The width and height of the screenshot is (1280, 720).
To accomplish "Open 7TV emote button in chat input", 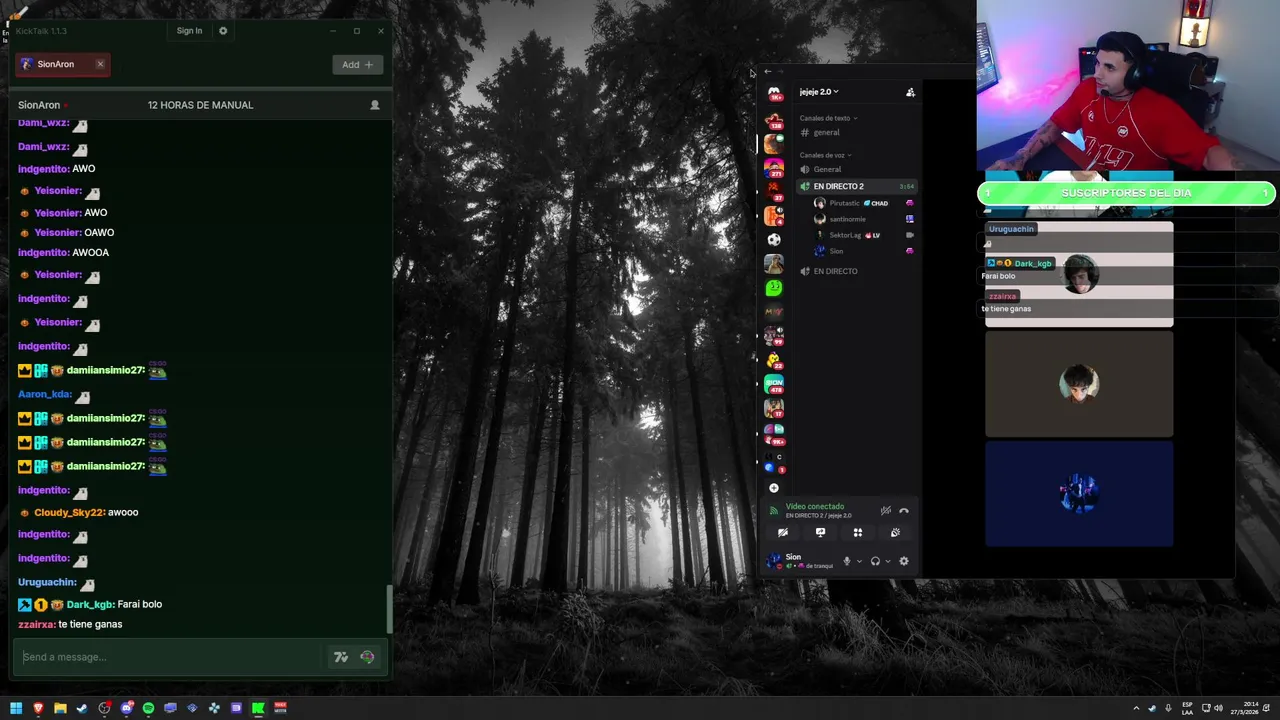I will [341, 657].
